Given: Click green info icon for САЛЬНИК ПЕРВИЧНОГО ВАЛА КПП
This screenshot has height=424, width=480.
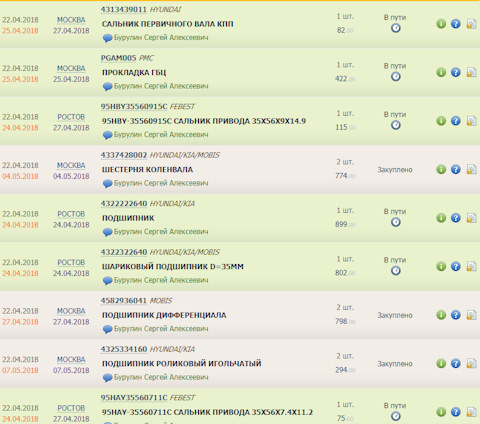Looking at the screenshot, I should coord(441,24).
